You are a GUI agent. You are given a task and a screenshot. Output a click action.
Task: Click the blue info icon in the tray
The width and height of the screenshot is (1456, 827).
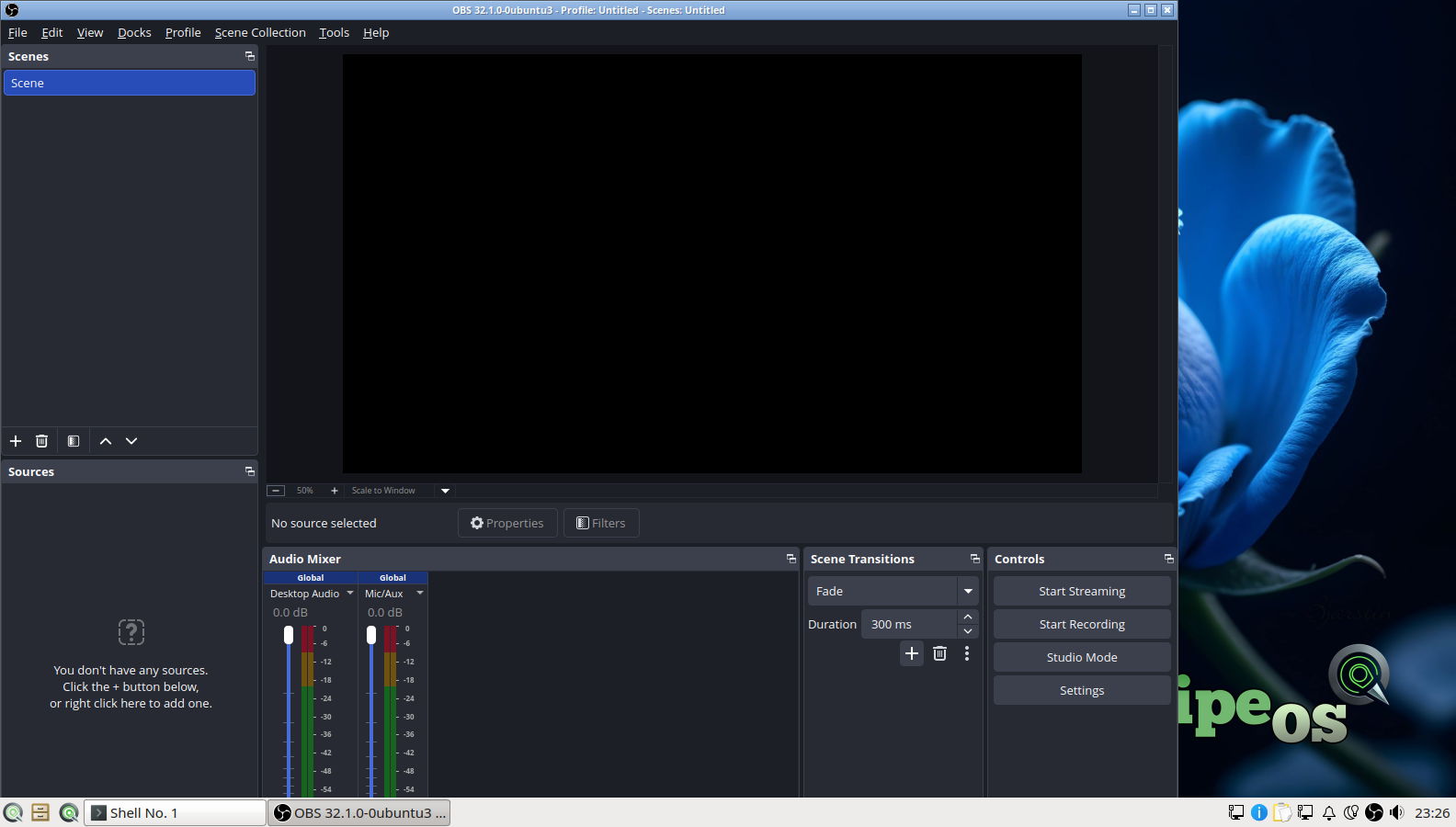(x=1259, y=812)
